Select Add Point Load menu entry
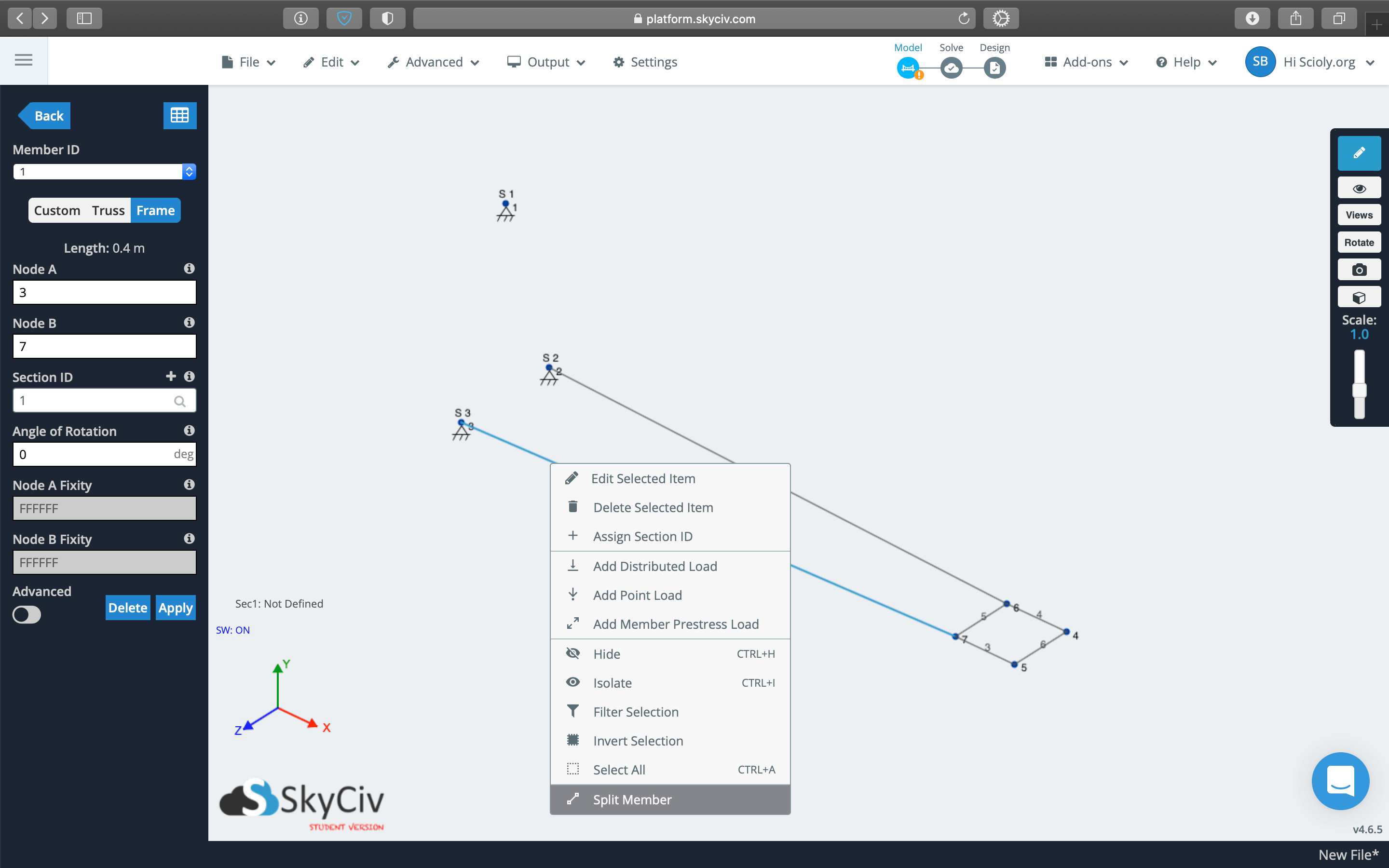This screenshot has height=868, width=1389. pos(637,596)
